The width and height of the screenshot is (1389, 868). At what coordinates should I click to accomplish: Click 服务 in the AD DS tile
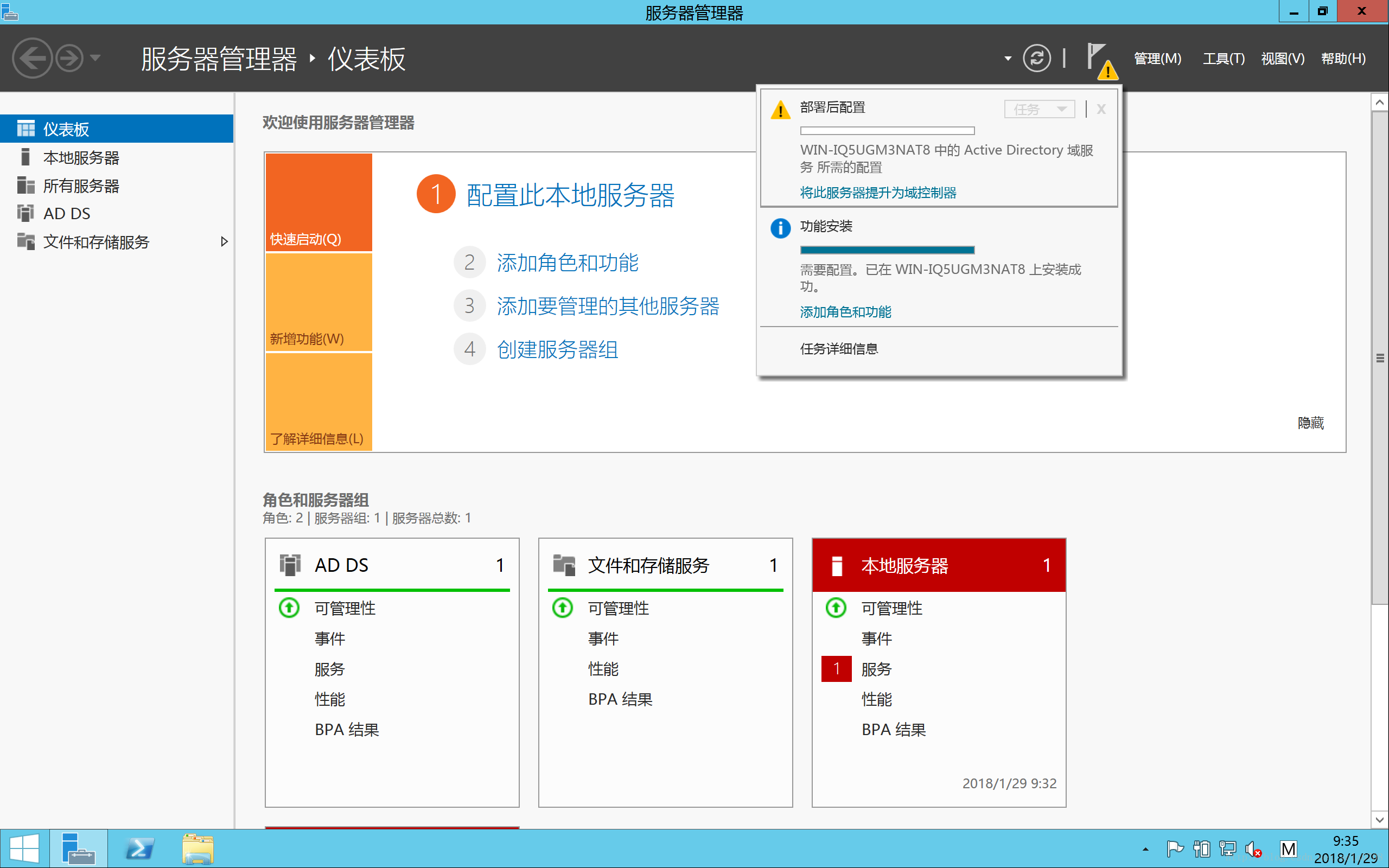(330, 669)
